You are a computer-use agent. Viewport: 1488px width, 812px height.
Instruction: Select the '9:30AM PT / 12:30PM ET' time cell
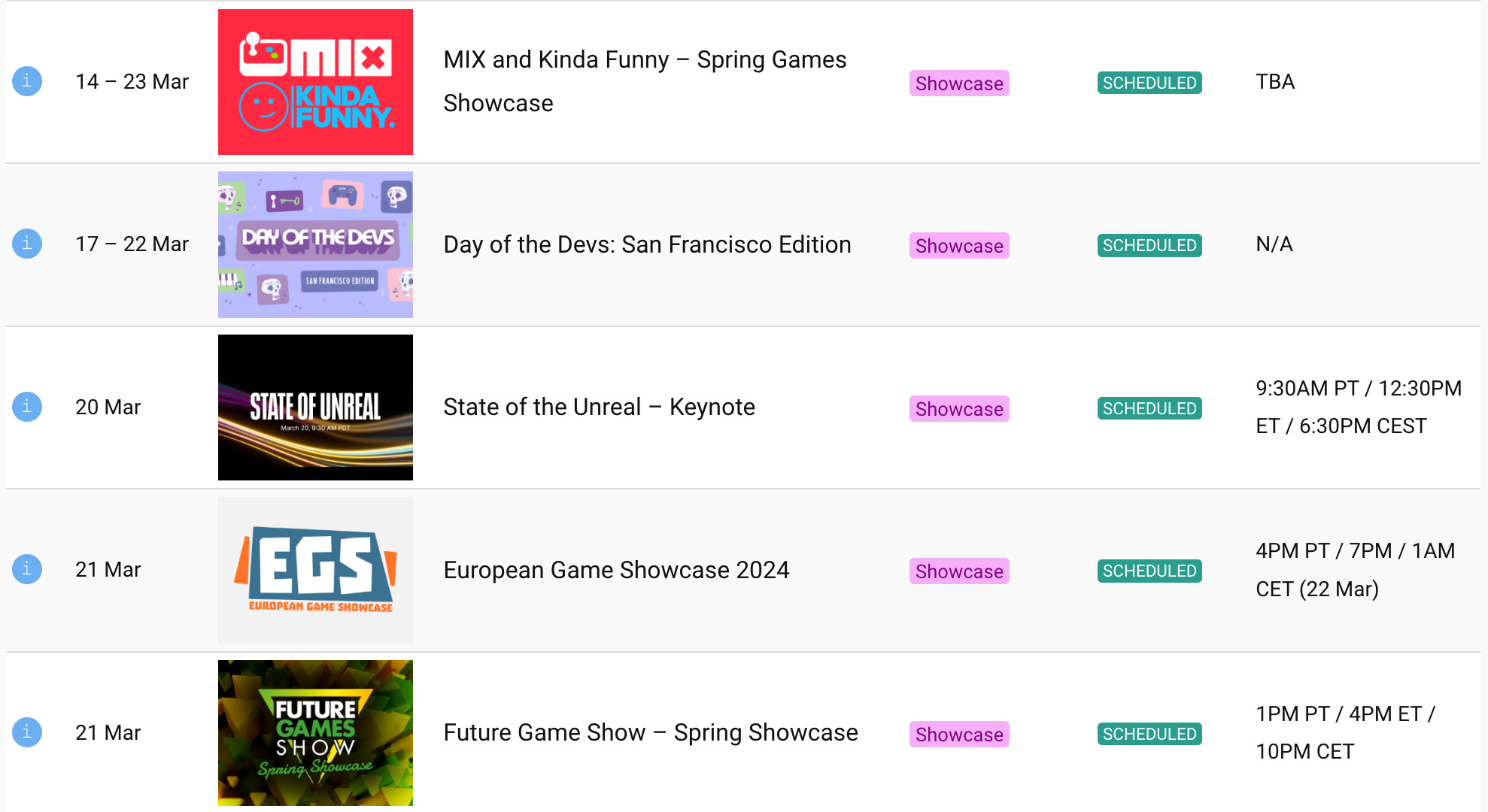(x=1359, y=407)
